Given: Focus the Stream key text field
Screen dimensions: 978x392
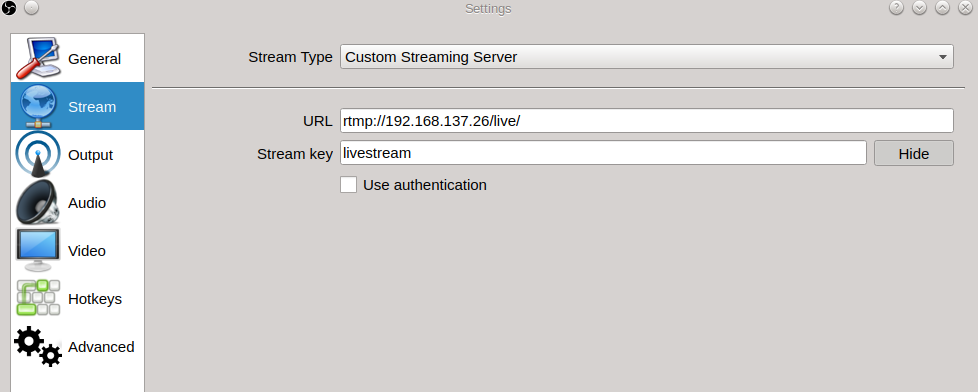Looking at the screenshot, I should point(603,153).
